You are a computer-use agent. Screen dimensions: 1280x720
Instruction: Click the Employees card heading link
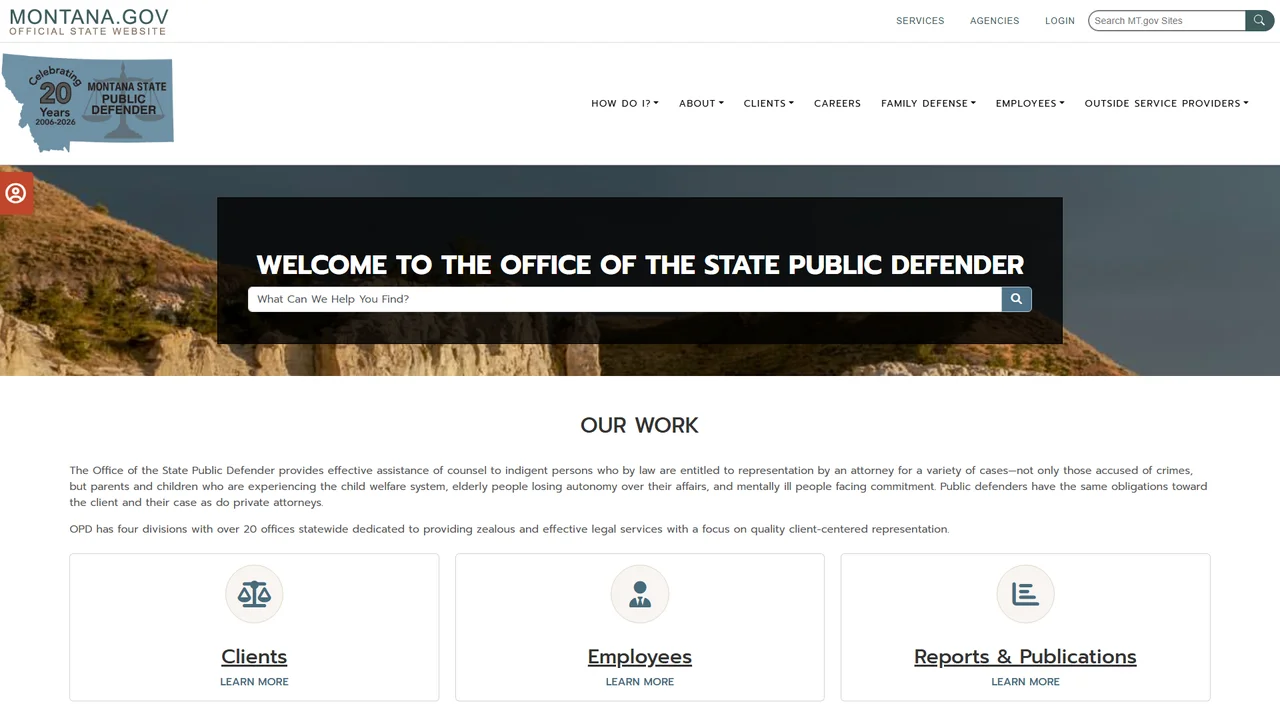640,657
